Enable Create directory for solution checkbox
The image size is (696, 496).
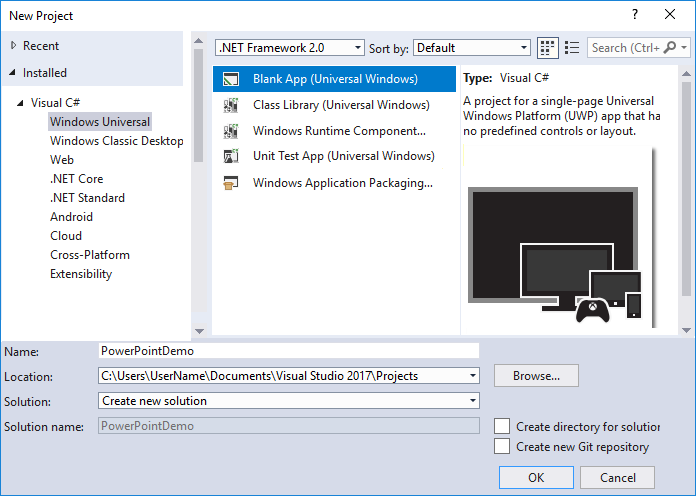pyautogui.click(x=502, y=427)
